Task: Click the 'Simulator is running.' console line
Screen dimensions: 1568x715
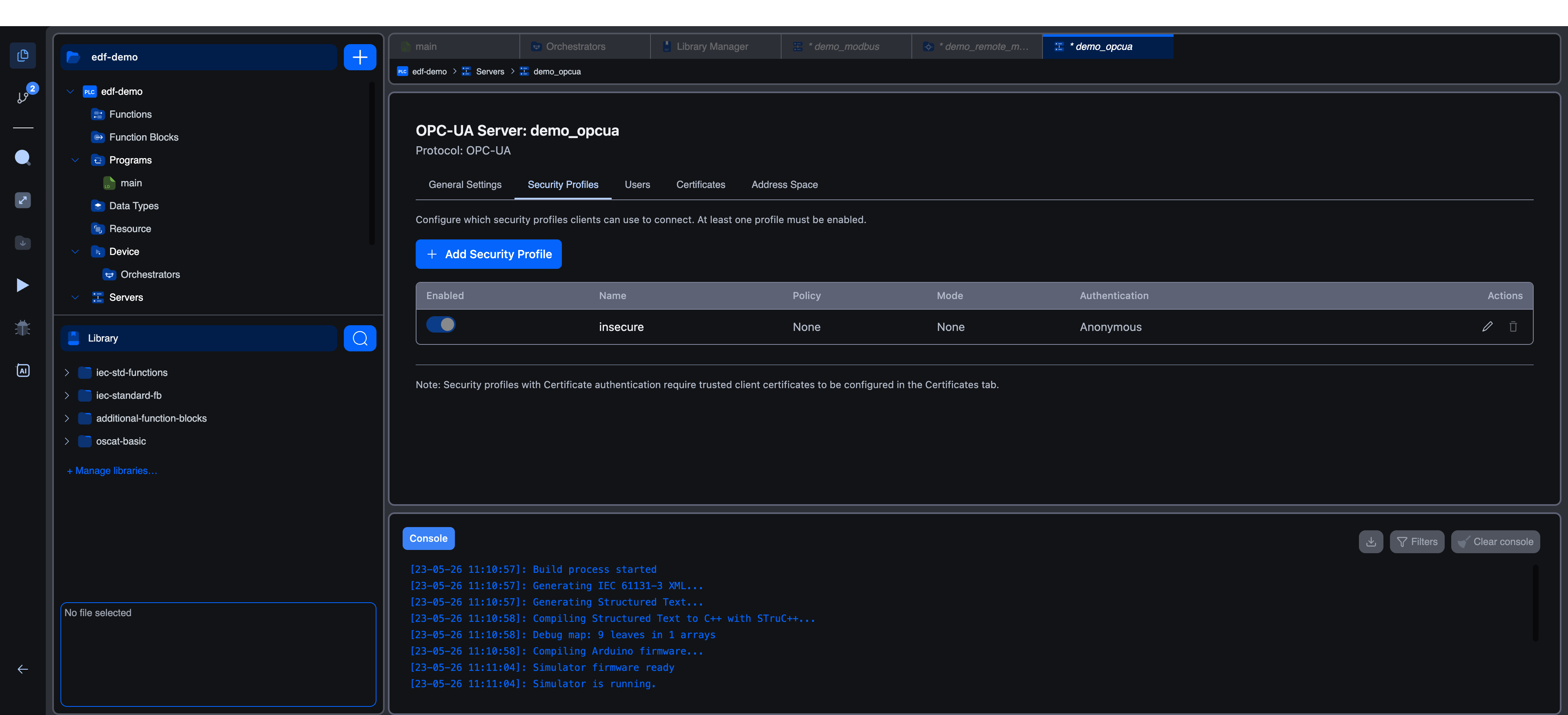Action: click(x=594, y=684)
